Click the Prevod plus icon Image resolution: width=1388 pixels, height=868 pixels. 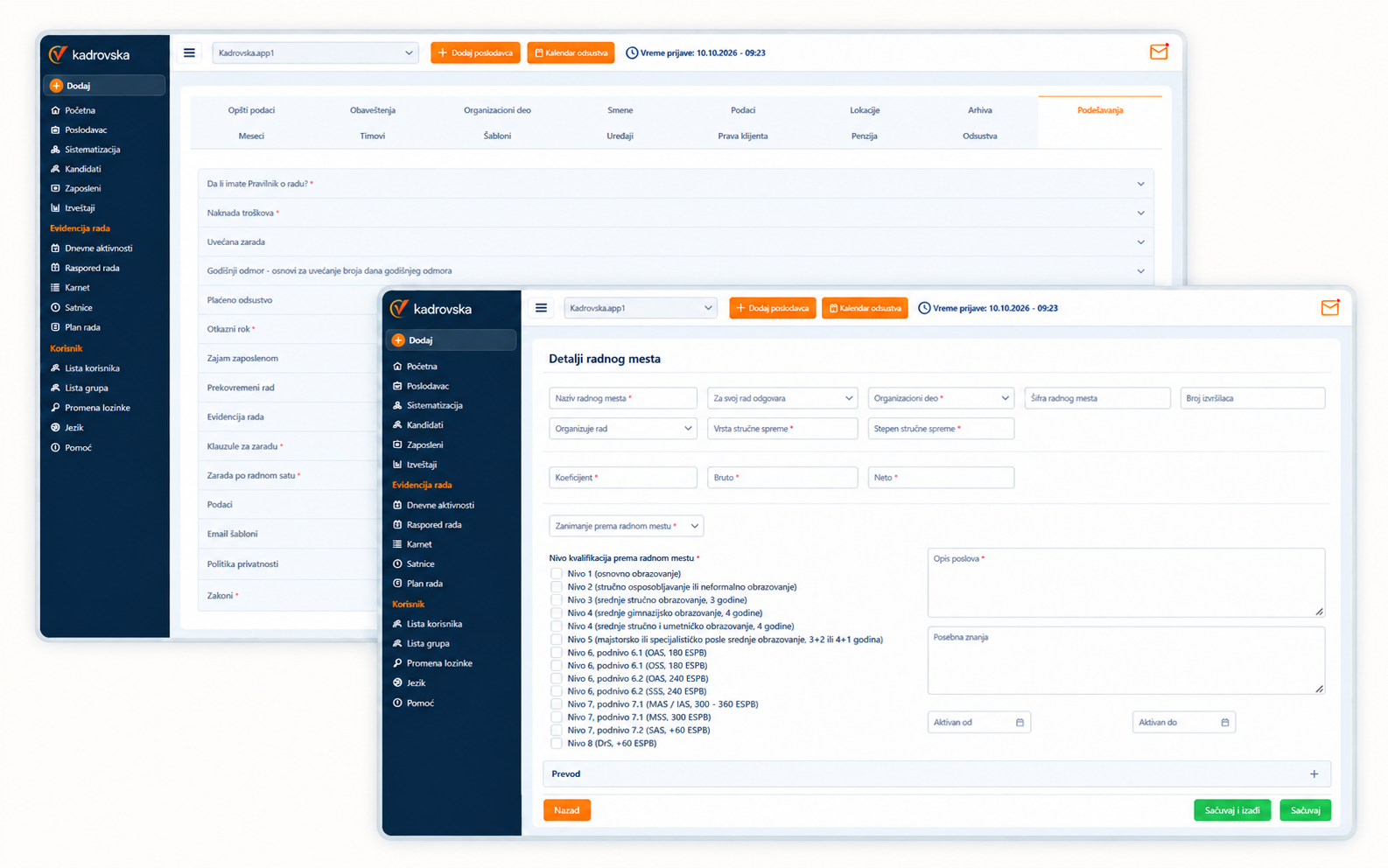pyautogui.click(x=1314, y=774)
